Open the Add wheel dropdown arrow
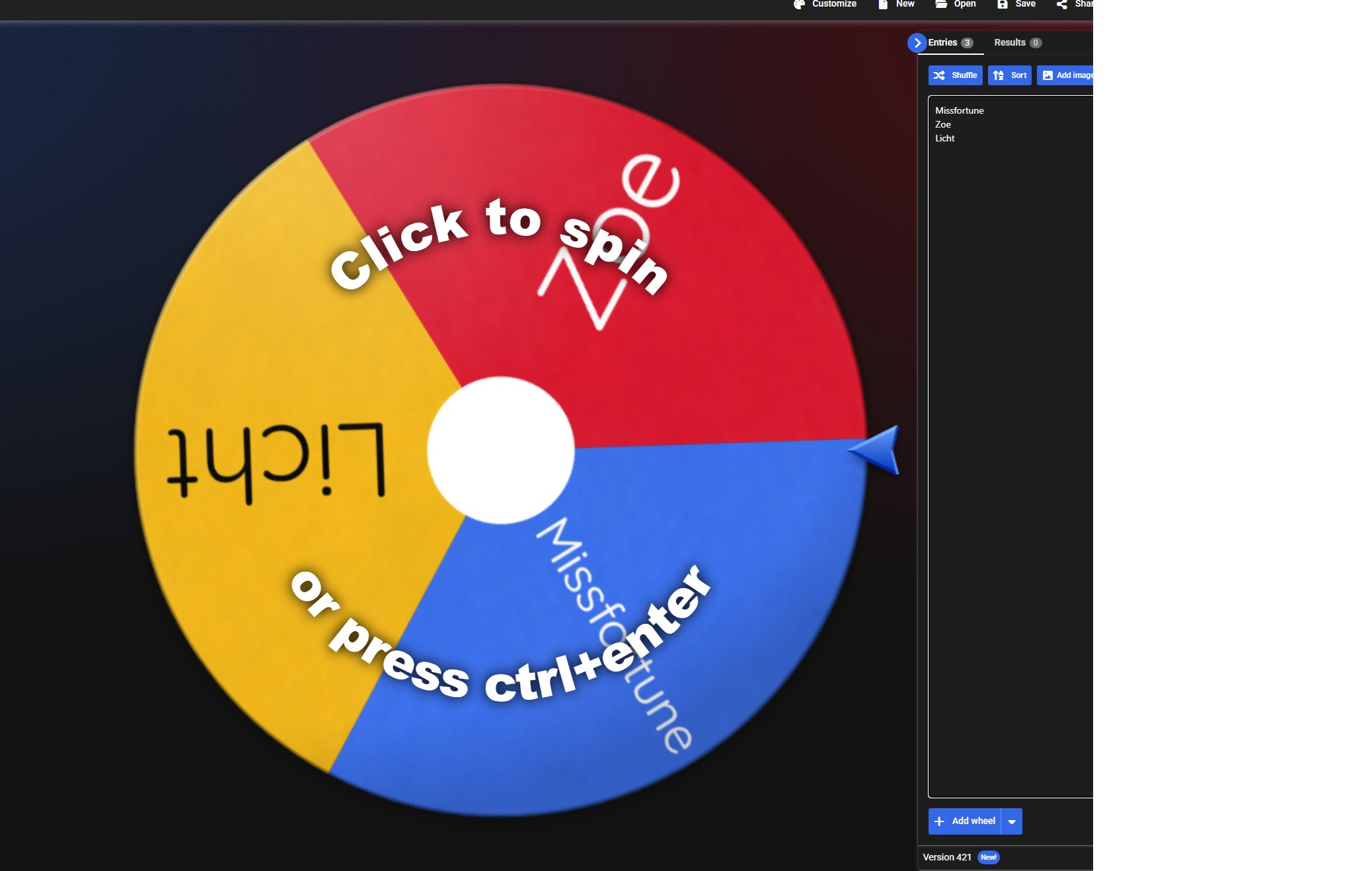Screen dimensions: 1372x871 coord(1012,821)
